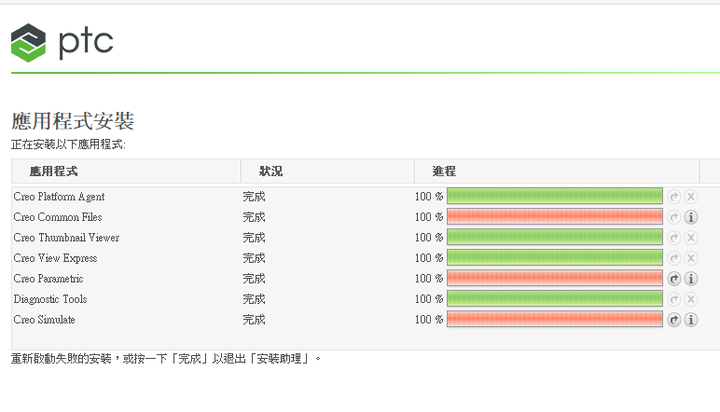
Task: Restart failed Creo Parametric installation
Action: [x=674, y=279]
